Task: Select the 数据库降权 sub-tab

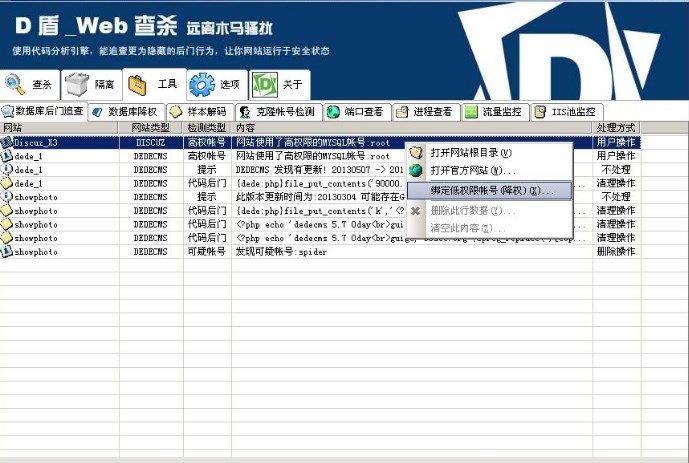Action: [125, 112]
